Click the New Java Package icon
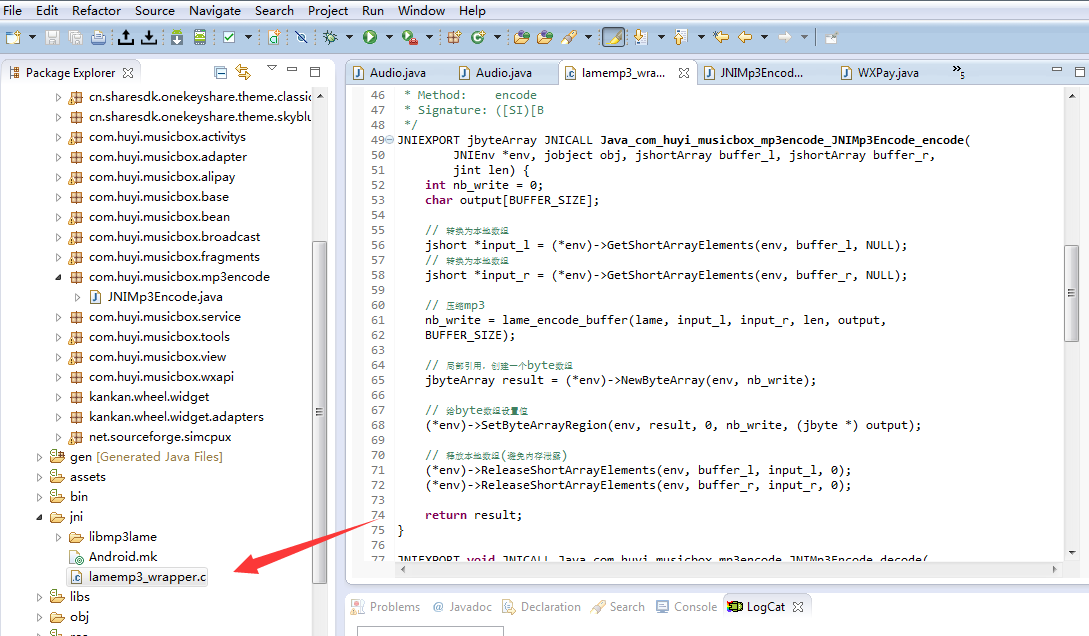The image size is (1089, 636). click(x=454, y=37)
